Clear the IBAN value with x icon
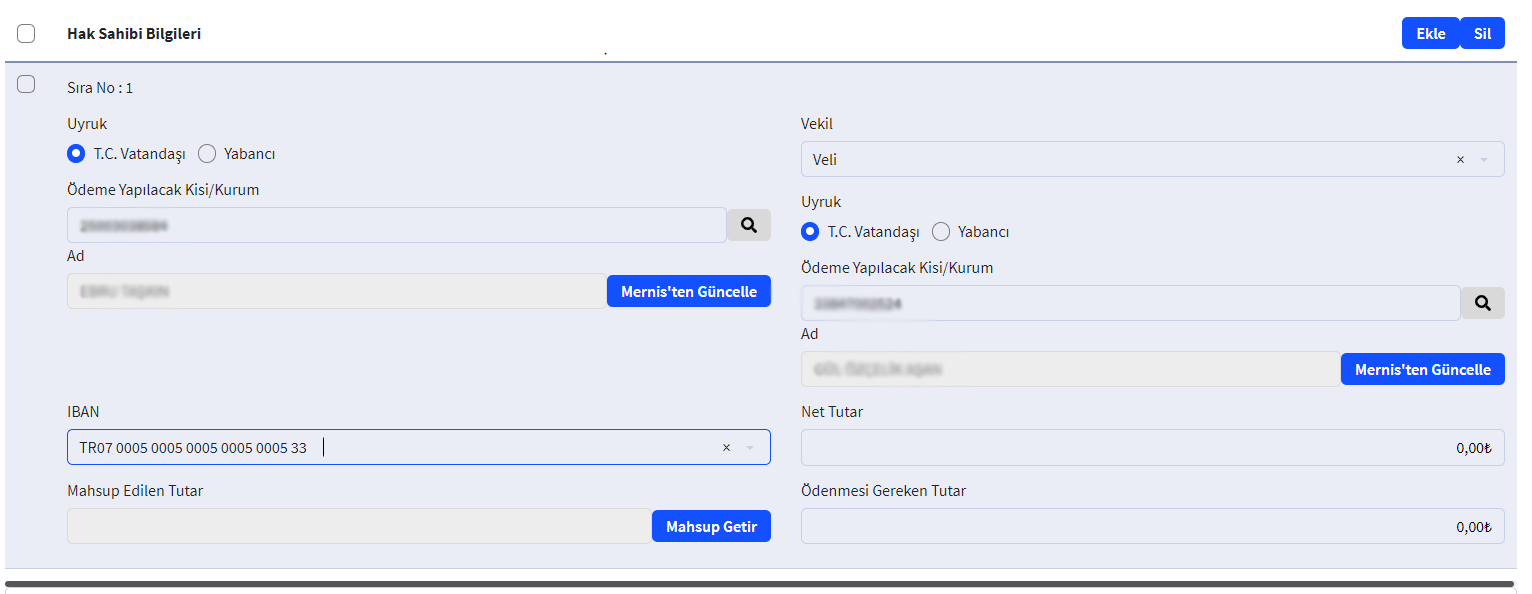Viewport: 1532px width, 594px height. [726, 448]
